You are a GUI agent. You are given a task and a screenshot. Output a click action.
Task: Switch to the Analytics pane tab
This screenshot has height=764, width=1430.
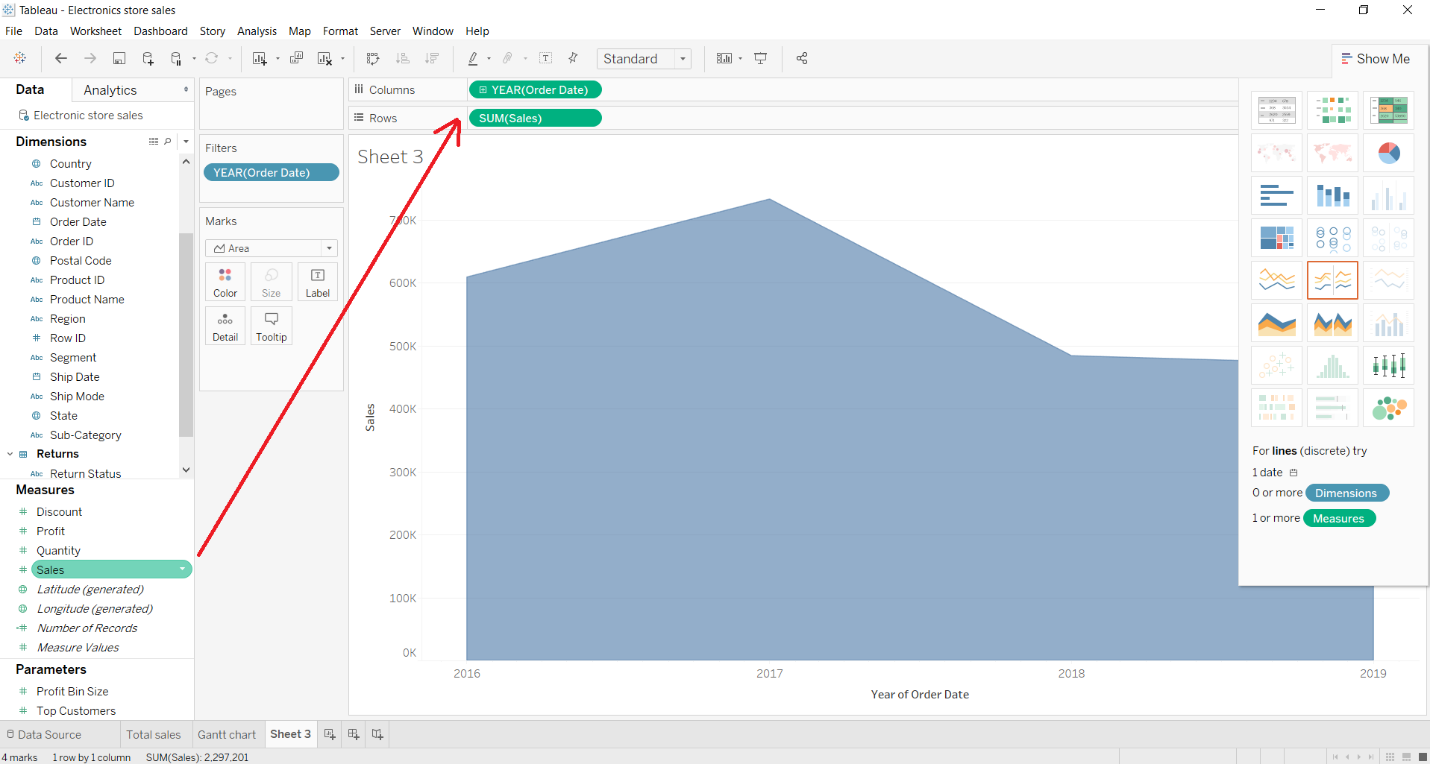[110, 90]
